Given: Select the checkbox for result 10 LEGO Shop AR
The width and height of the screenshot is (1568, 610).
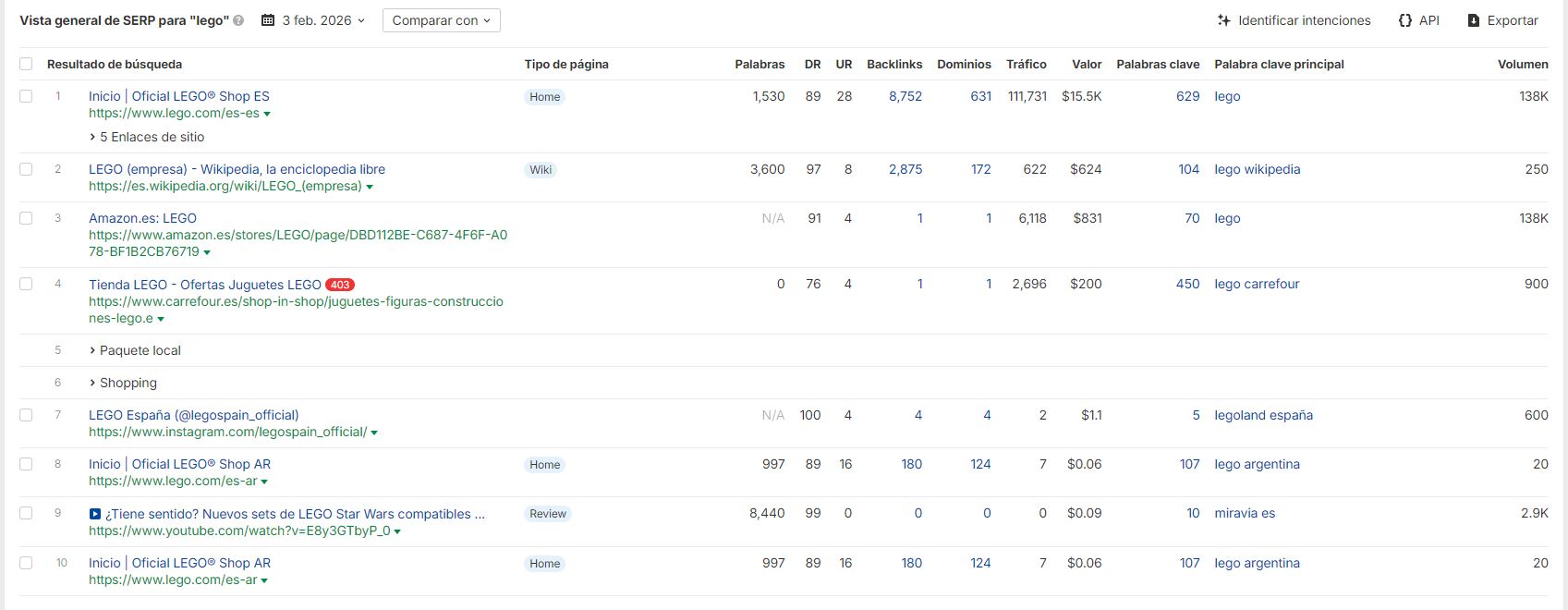Looking at the screenshot, I should 26,563.
